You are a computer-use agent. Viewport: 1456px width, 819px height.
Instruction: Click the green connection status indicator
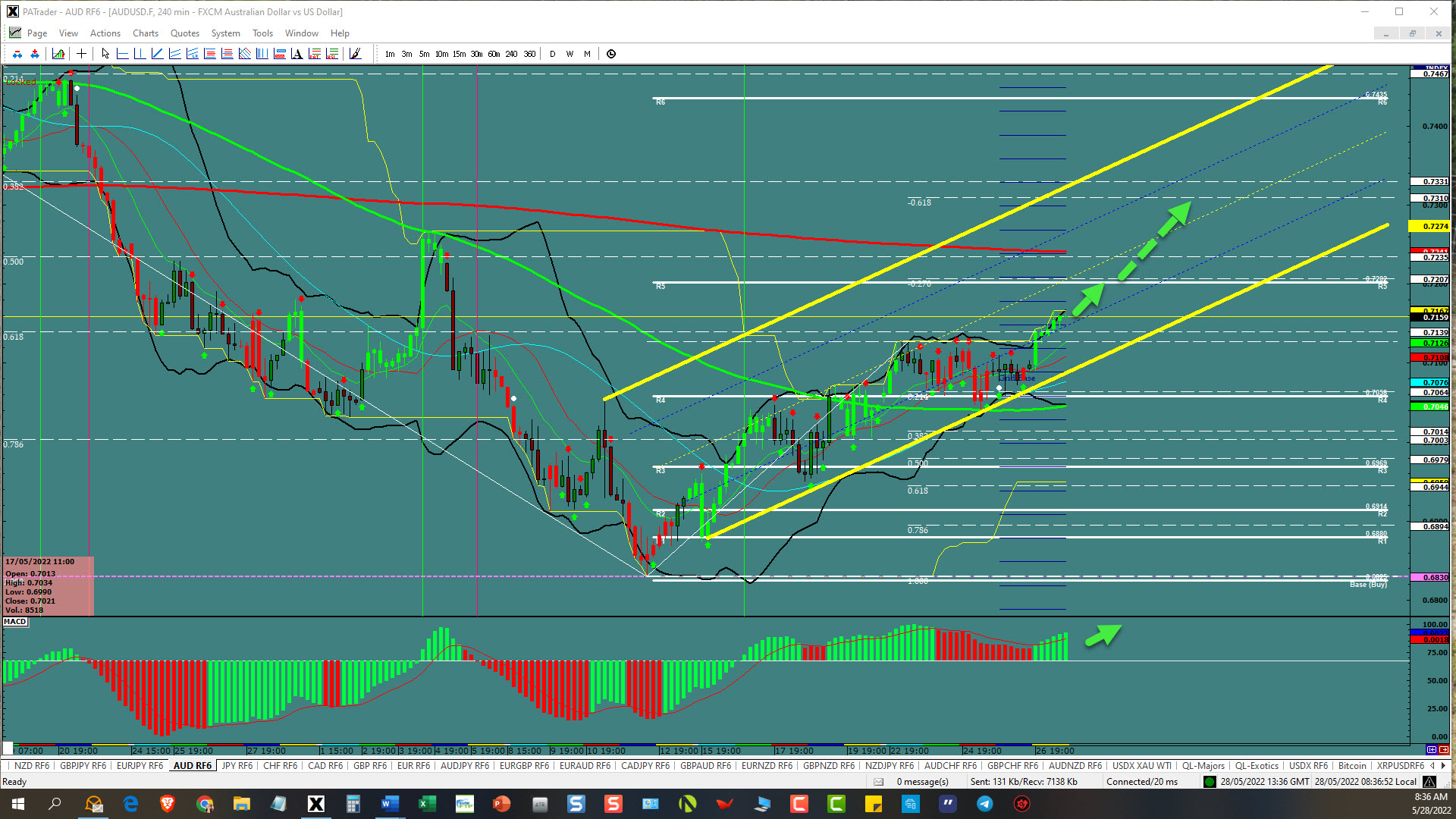(1210, 782)
